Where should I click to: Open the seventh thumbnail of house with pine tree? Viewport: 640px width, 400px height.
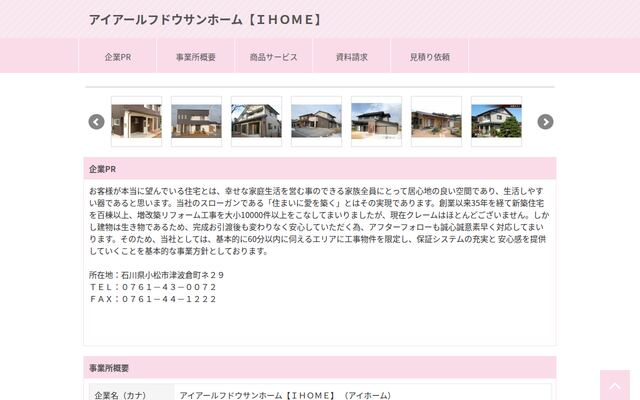(496, 121)
